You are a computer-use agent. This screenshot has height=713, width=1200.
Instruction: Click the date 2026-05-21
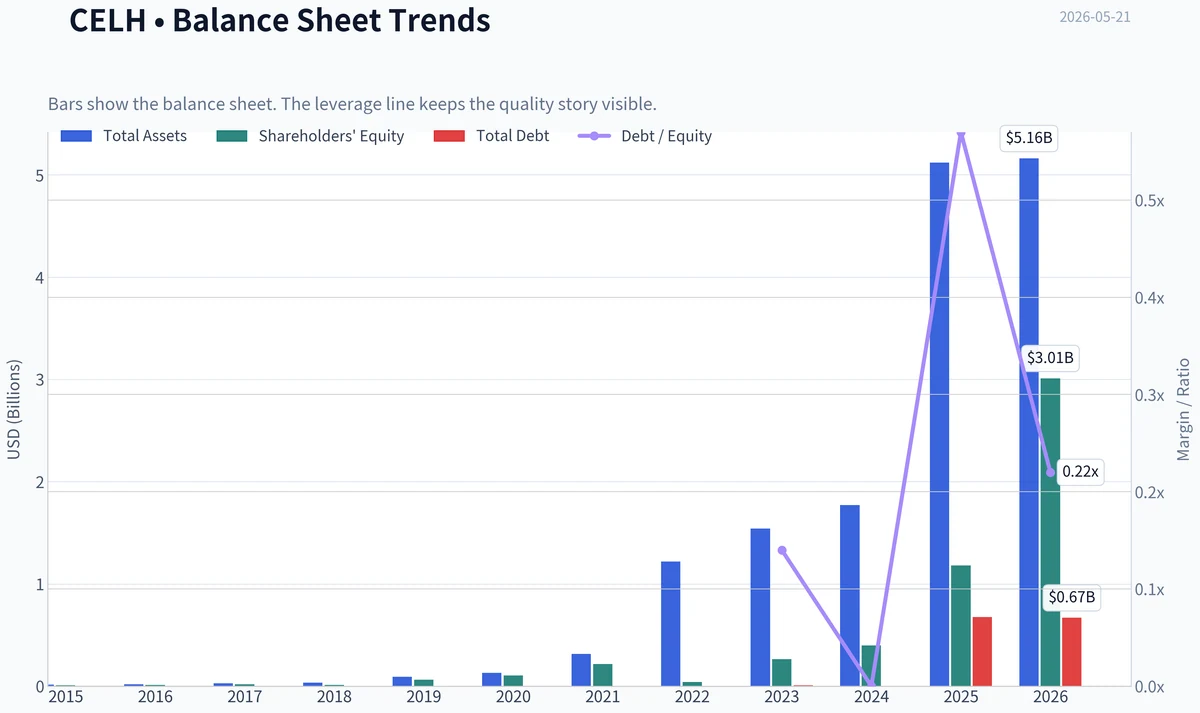tap(1095, 17)
